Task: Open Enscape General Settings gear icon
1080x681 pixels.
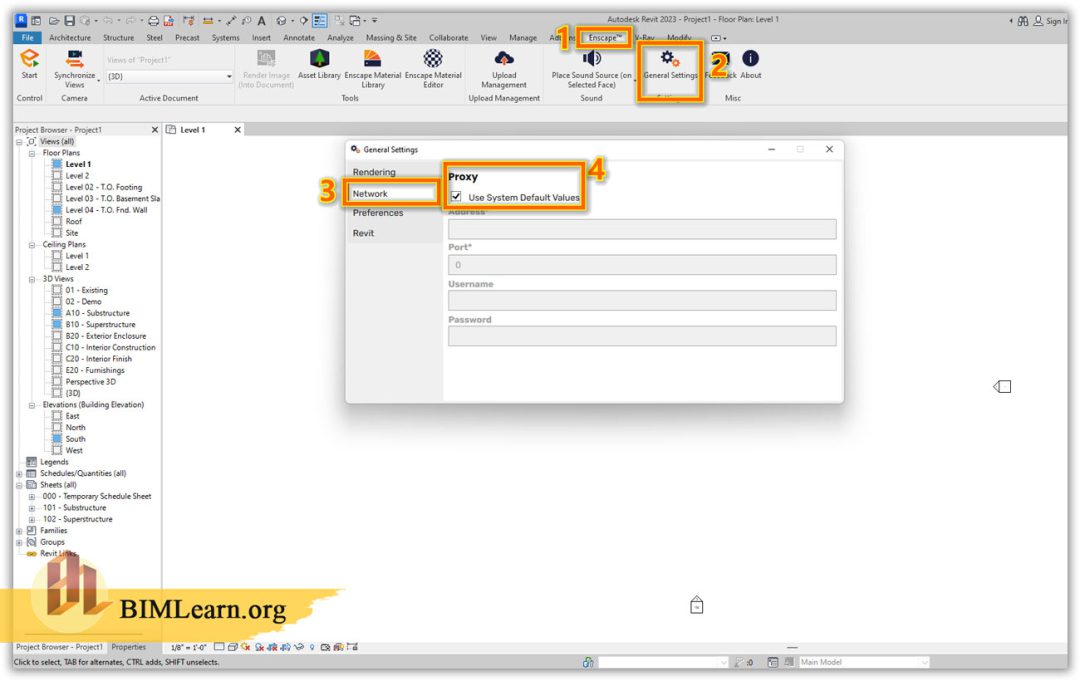Action: [x=669, y=59]
